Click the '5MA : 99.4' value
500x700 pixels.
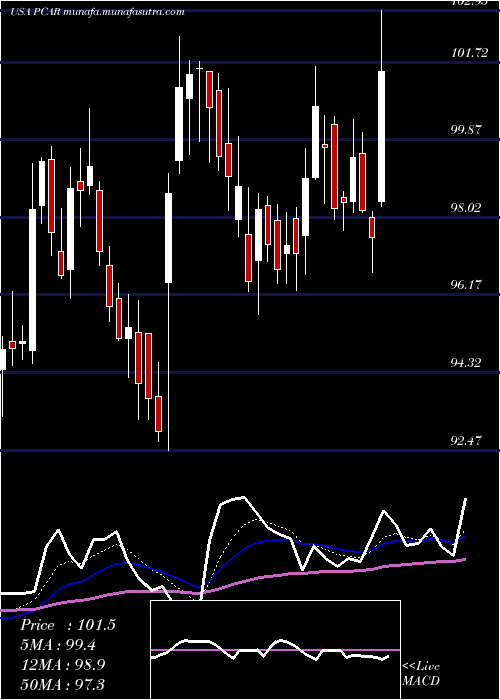click(x=58, y=645)
